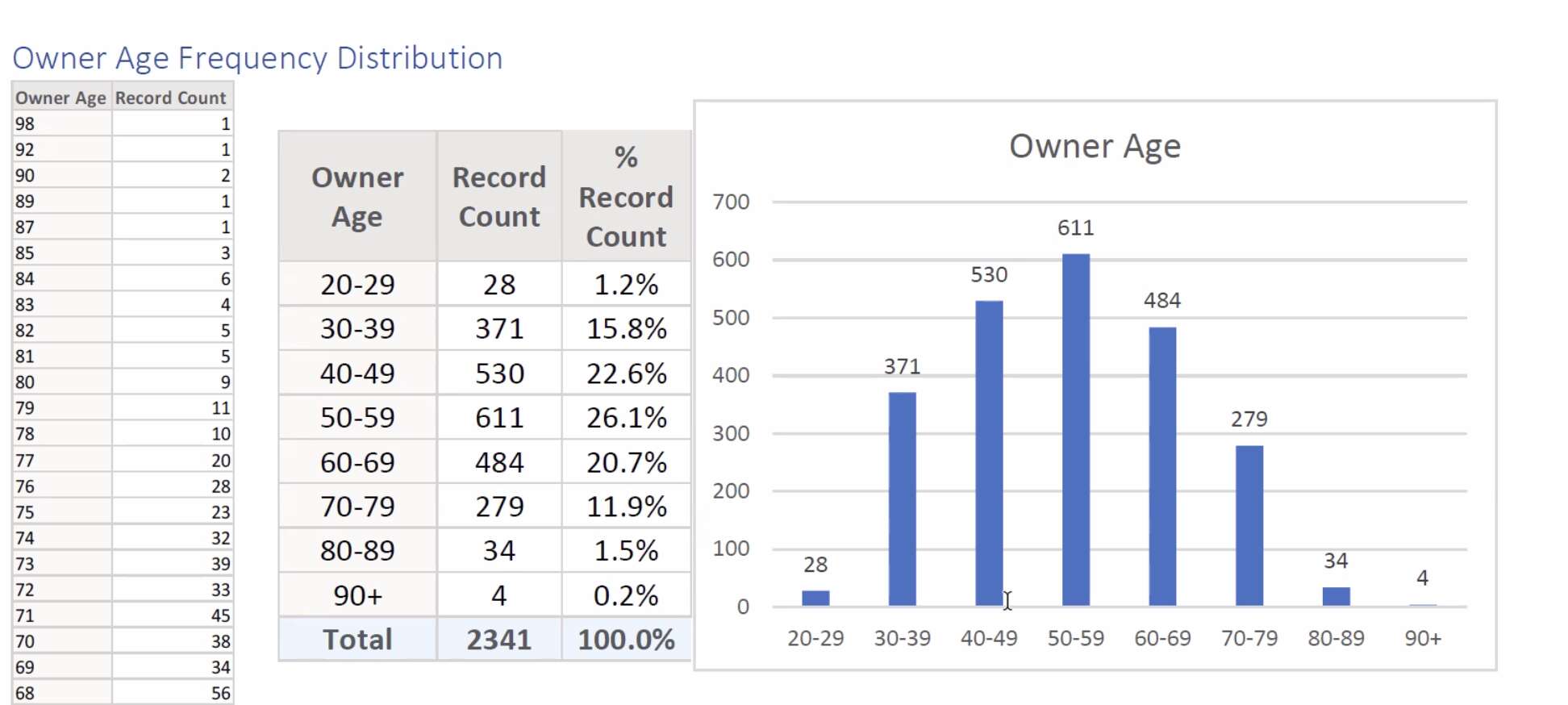Click the Owner Age chart title
The height and width of the screenshot is (705, 1568).
[1095, 147]
